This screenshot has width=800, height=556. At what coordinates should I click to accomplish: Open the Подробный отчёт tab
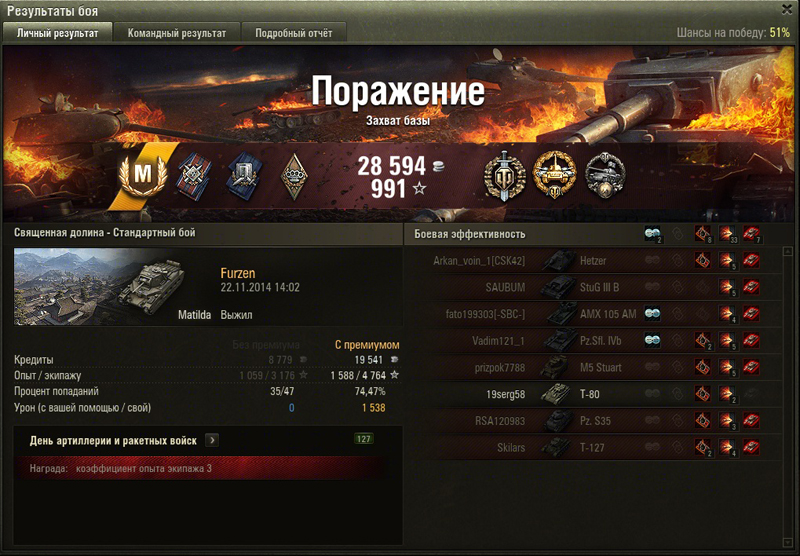tap(293, 33)
